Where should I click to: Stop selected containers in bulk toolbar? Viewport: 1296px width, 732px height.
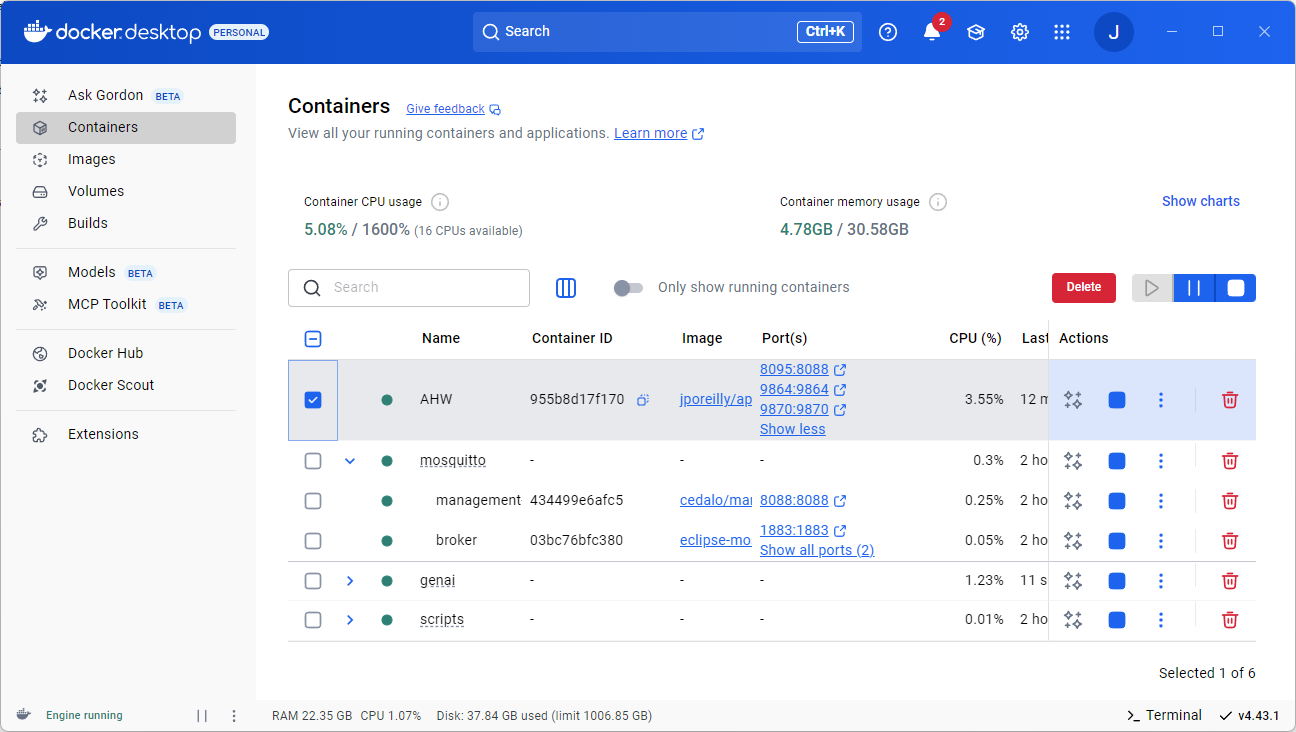click(1236, 288)
